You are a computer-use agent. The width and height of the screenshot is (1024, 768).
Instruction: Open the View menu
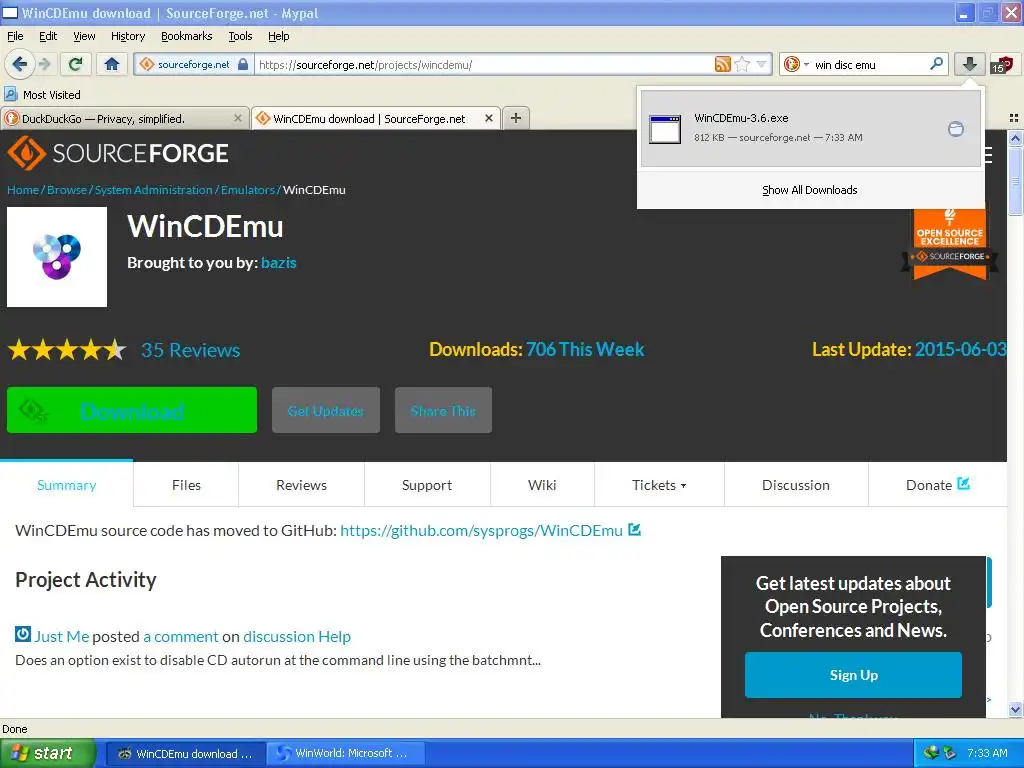tap(84, 36)
